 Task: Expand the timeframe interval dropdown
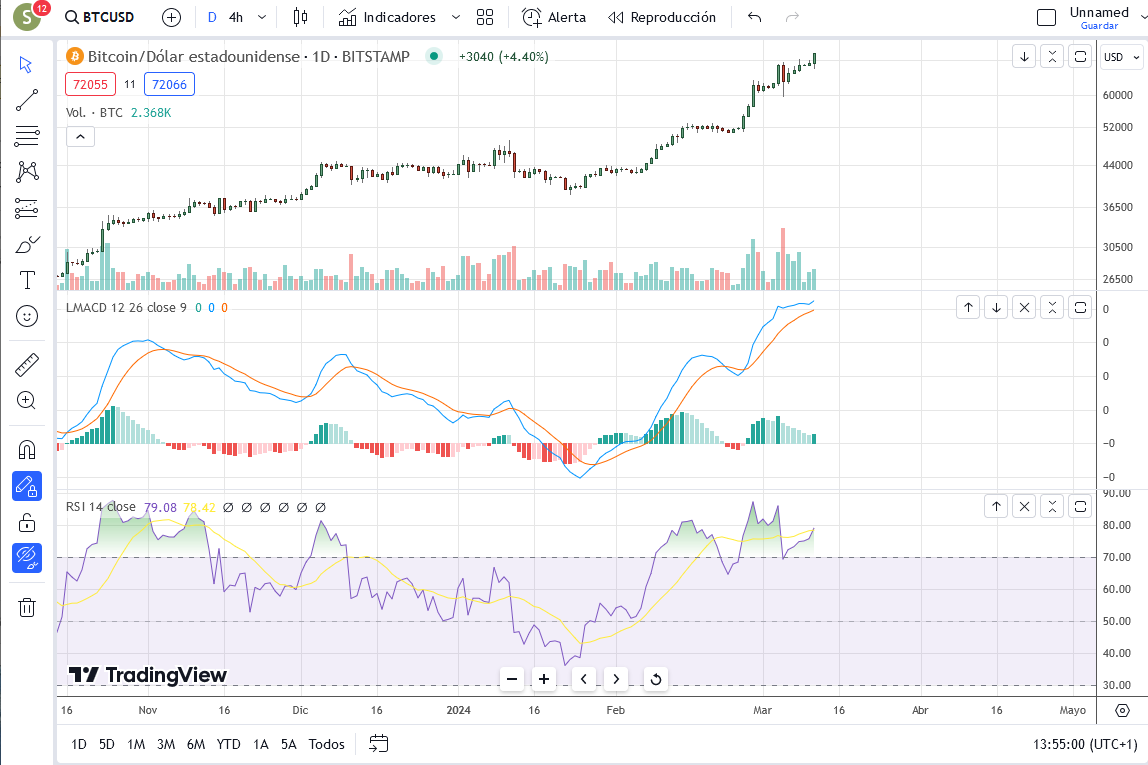coord(261,18)
